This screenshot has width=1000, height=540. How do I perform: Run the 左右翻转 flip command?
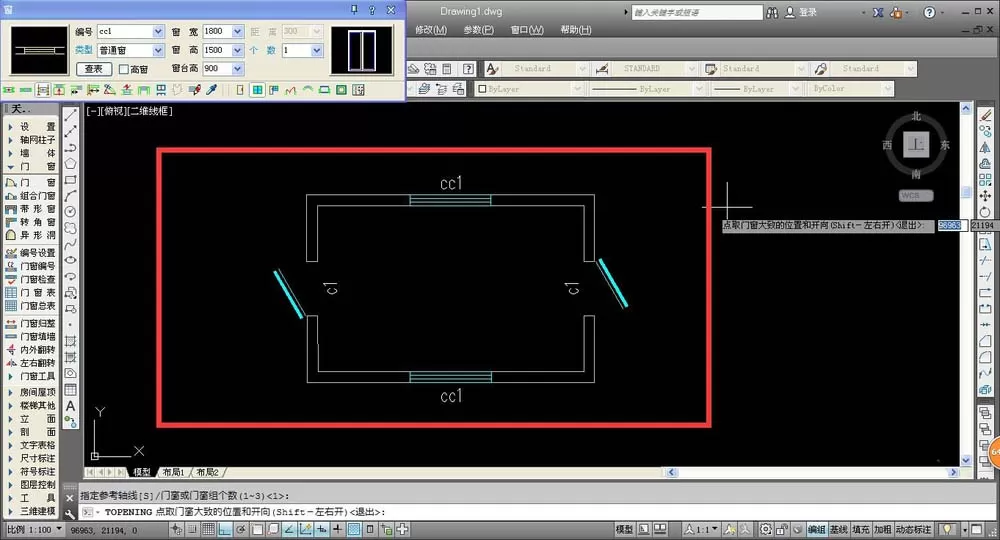[x=31, y=363]
